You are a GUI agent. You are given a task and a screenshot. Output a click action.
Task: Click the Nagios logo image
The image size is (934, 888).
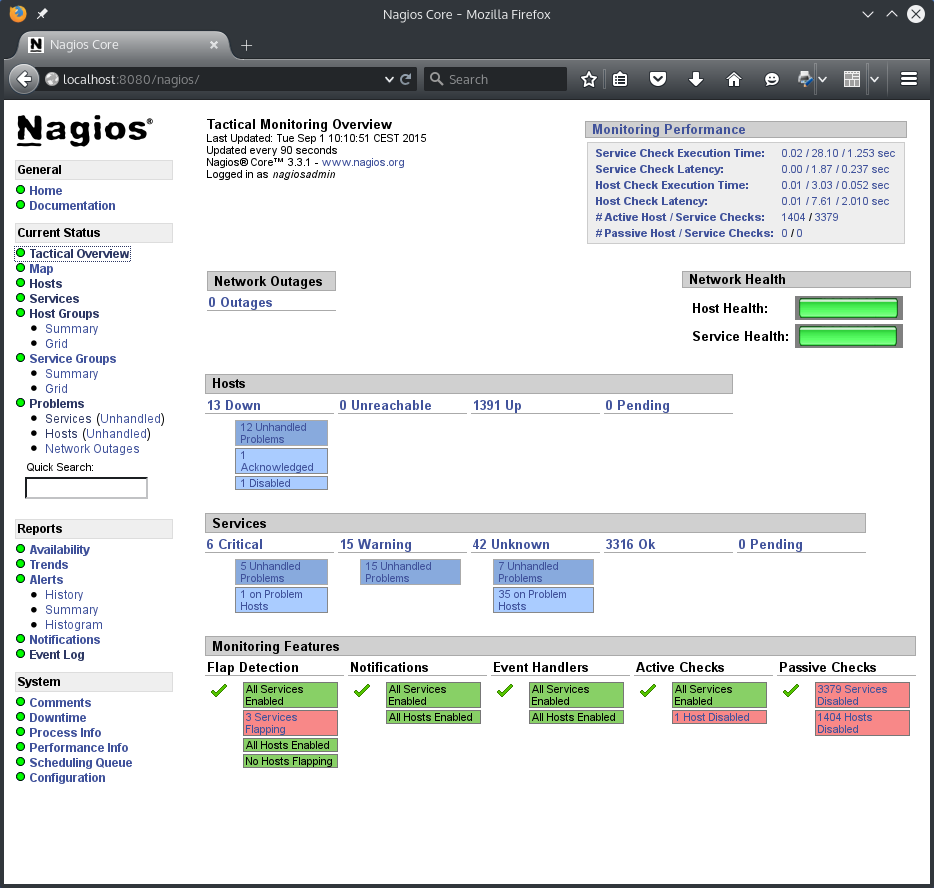pos(85,130)
